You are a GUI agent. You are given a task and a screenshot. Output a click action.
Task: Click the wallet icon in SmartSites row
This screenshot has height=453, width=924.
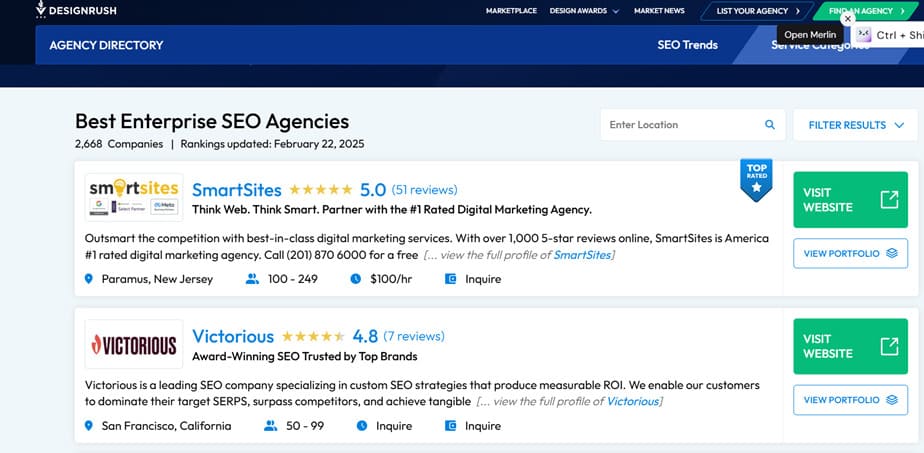click(451, 279)
